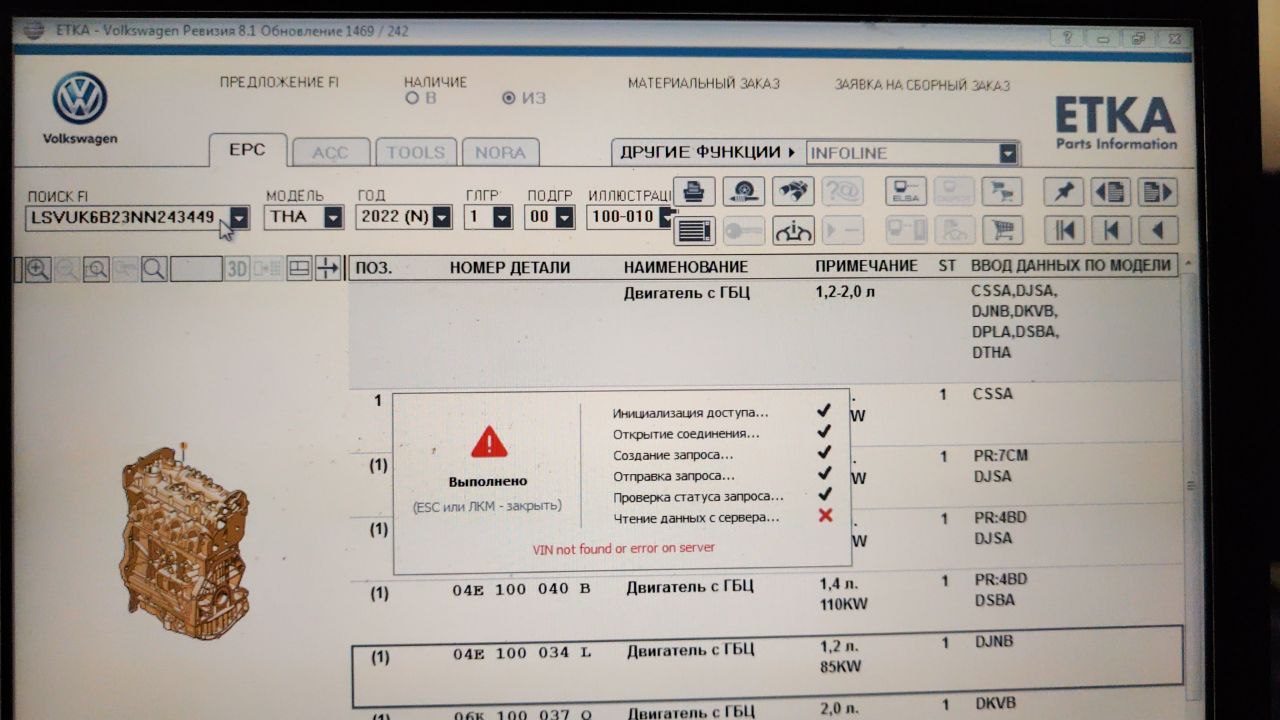Switch to the ACC tab
Screen dimensions: 1280x720
pos(331,152)
